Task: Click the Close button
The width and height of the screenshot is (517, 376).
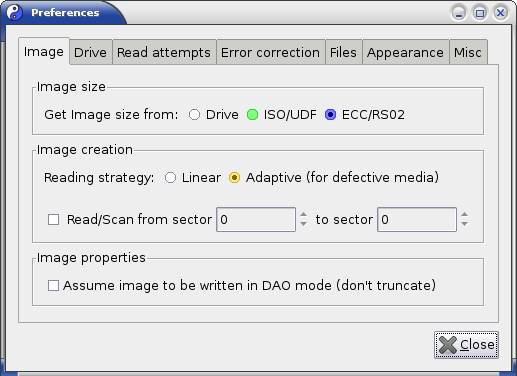Action: (466, 345)
